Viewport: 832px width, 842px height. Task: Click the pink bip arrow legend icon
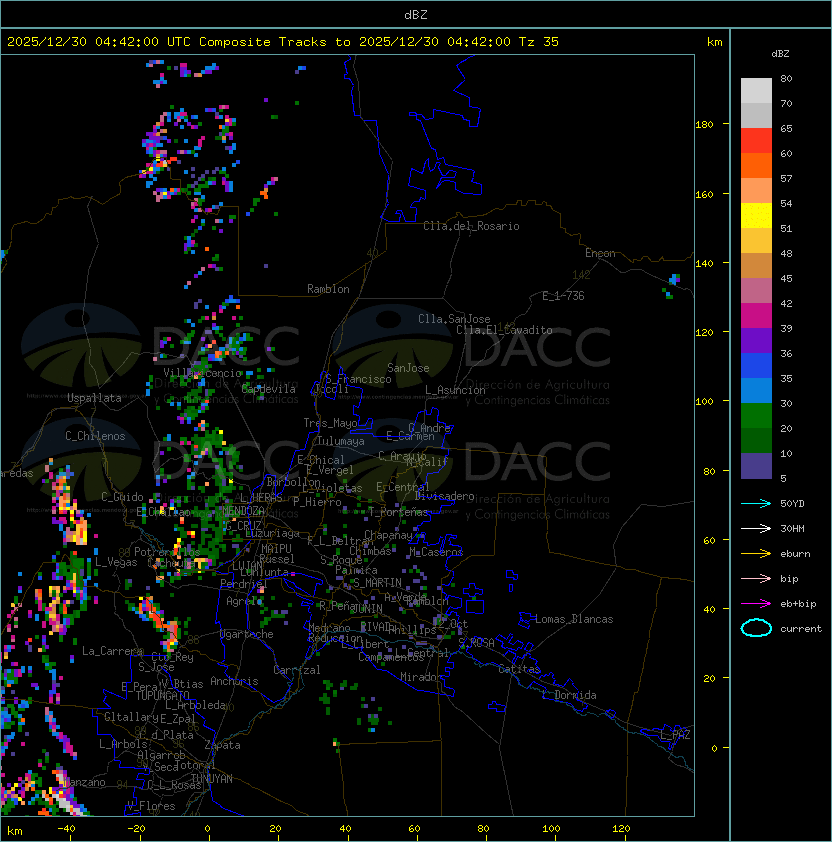click(756, 578)
